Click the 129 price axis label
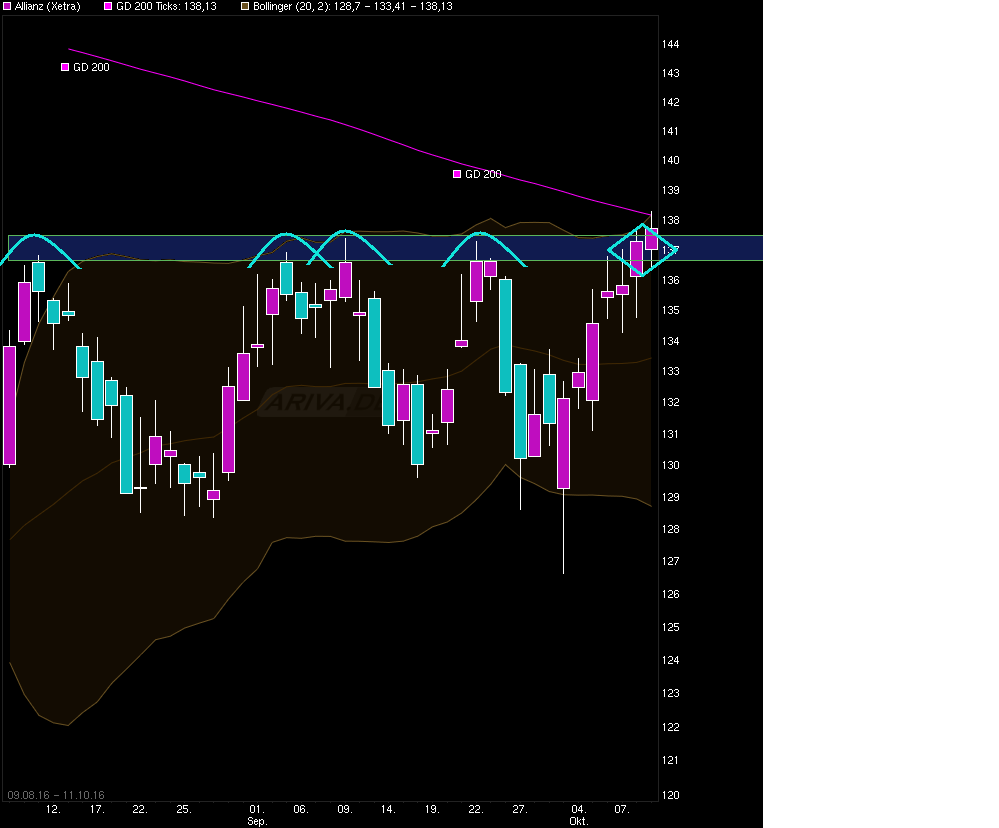 pos(670,497)
